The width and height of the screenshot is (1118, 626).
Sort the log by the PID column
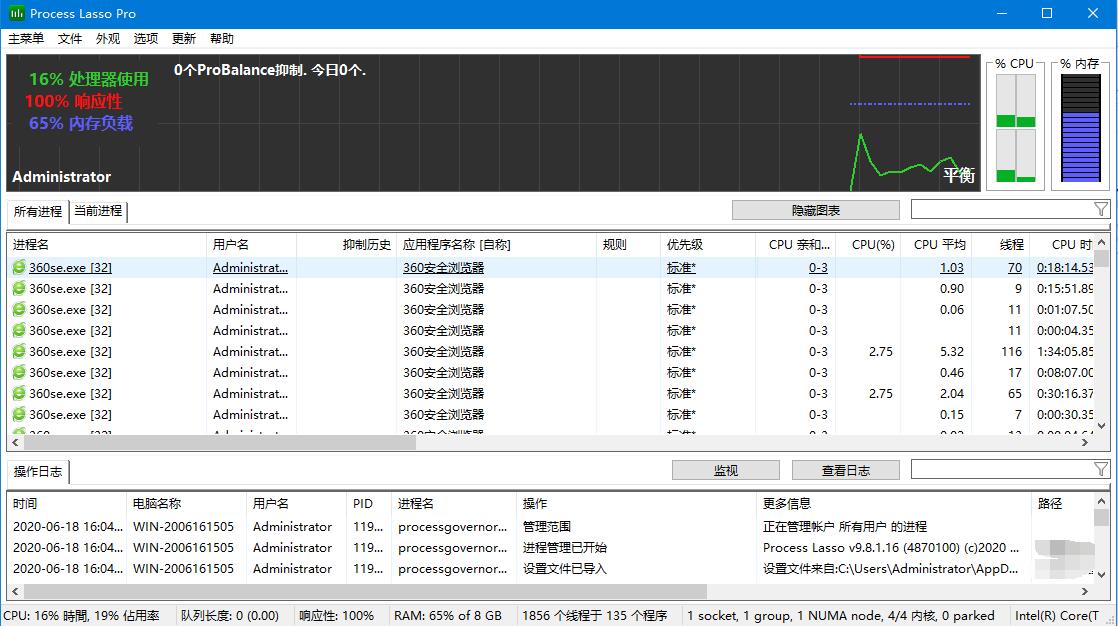(x=369, y=503)
